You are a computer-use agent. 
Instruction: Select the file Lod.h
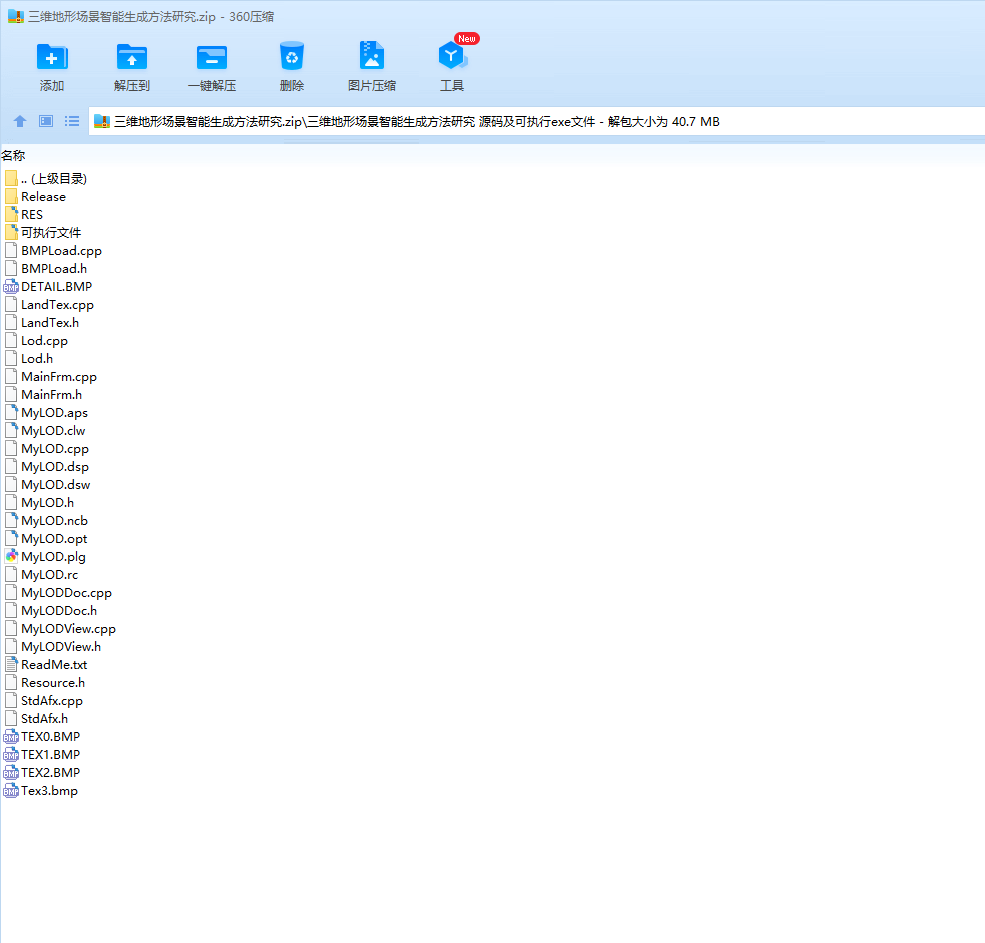(28, 359)
